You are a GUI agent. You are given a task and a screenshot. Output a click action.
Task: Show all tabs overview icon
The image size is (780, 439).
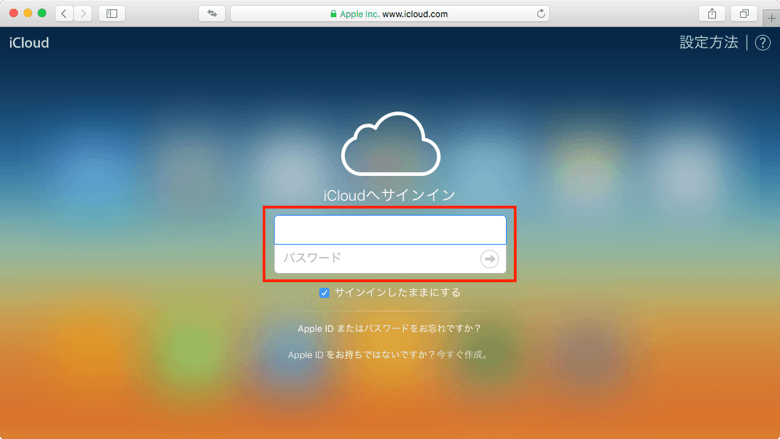coord(744,13)
